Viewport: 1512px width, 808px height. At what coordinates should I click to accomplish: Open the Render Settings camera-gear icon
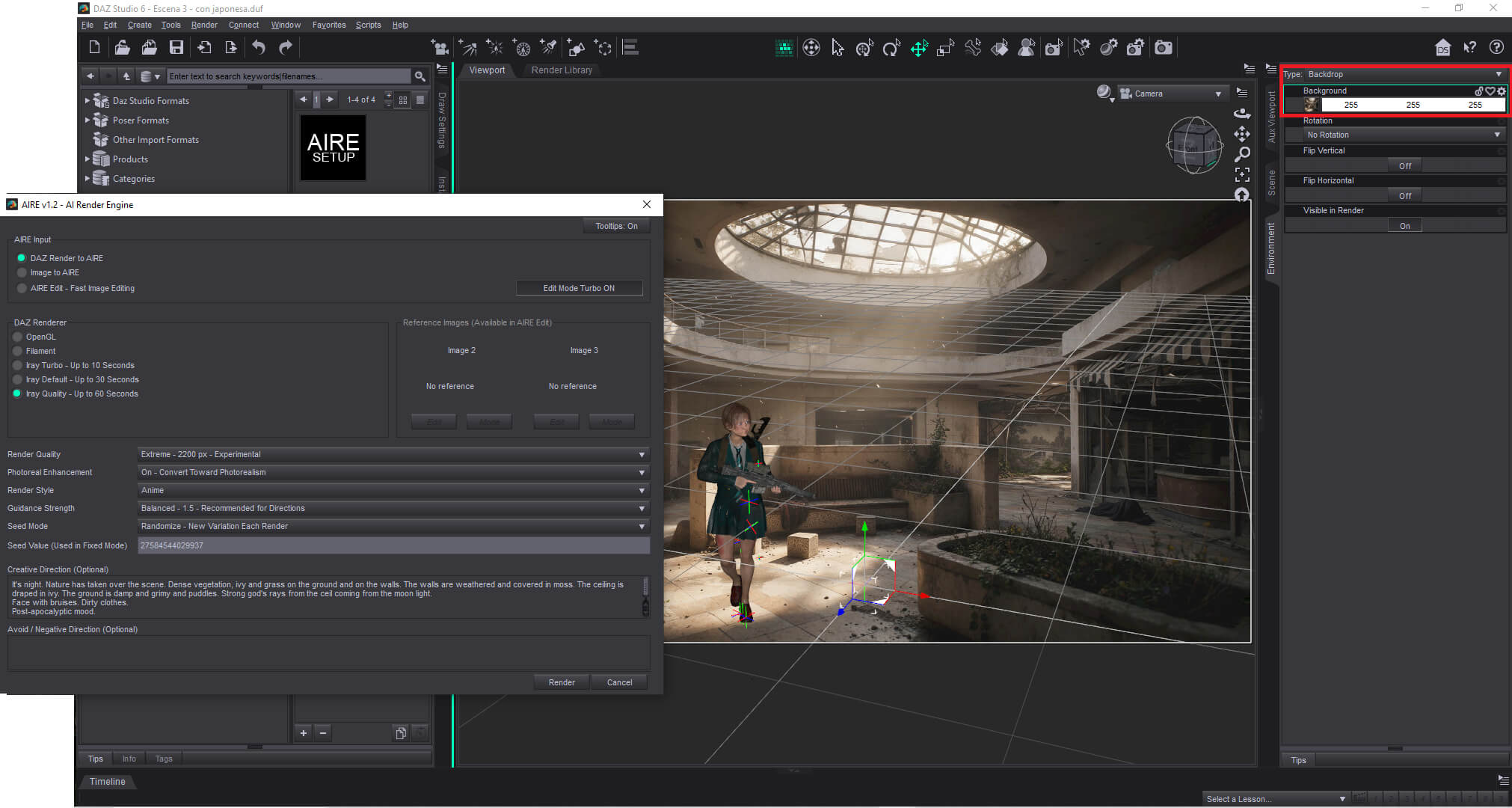pyautogui.click(x=1136, y=48)
